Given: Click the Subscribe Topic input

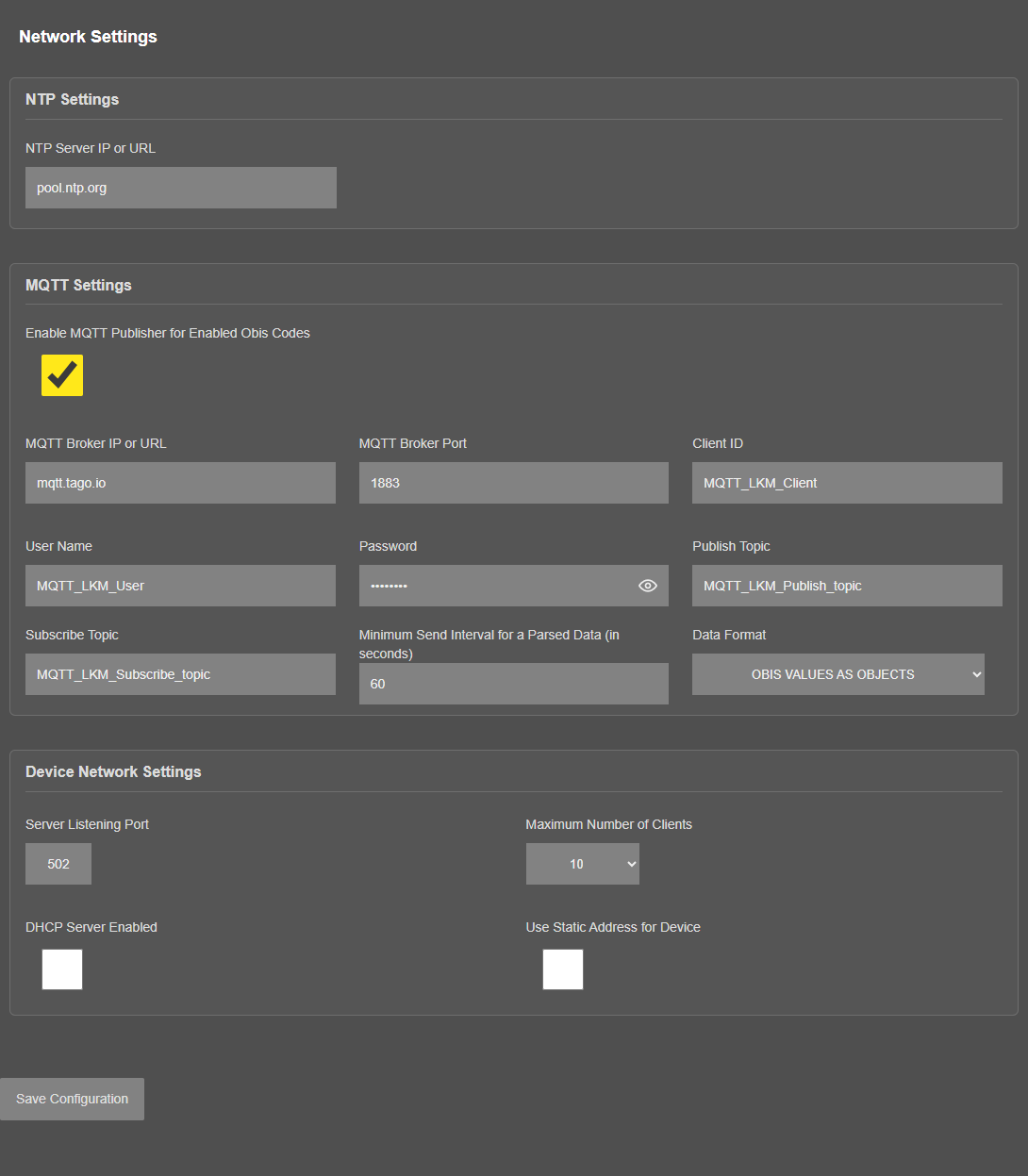Looking at the screenshot, I should pos(180,674).
